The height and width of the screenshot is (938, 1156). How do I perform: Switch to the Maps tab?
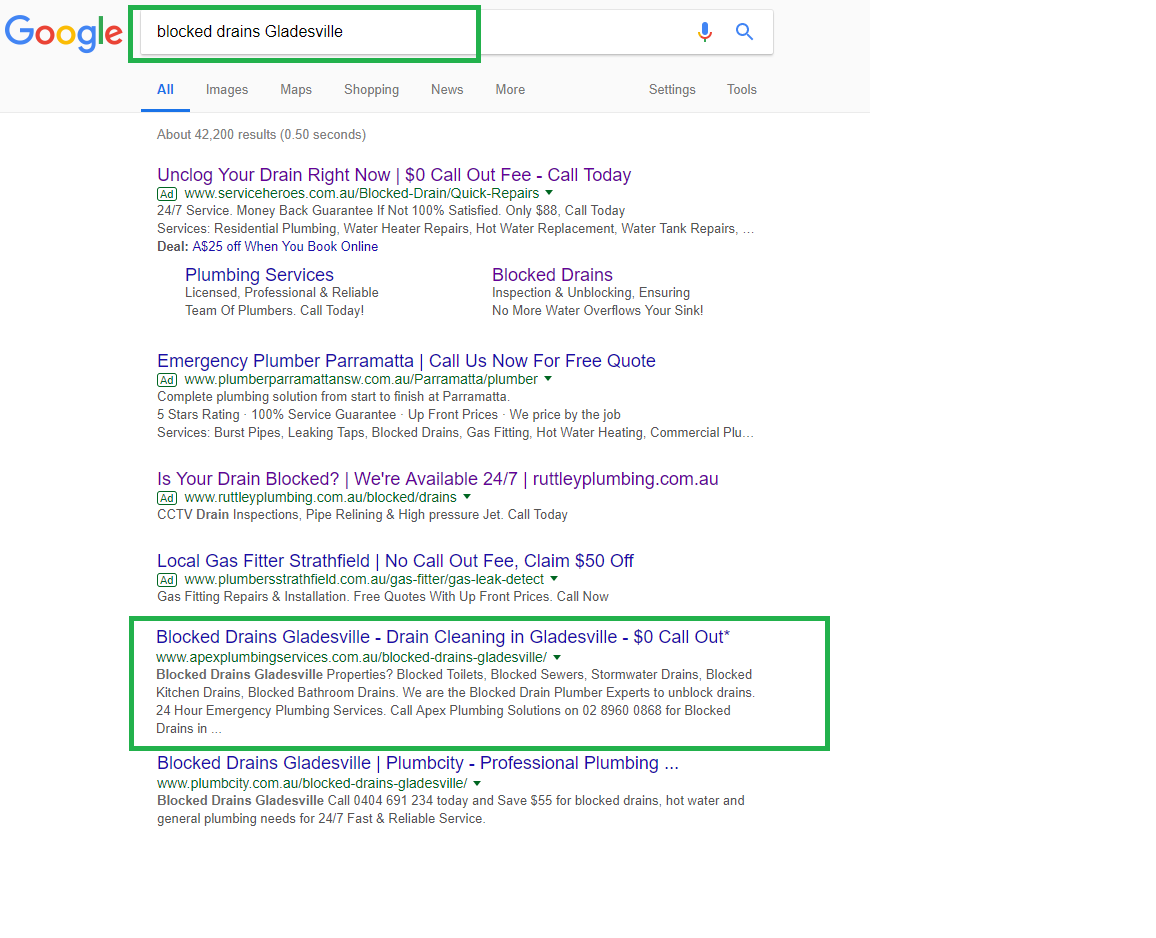point(296,89)
